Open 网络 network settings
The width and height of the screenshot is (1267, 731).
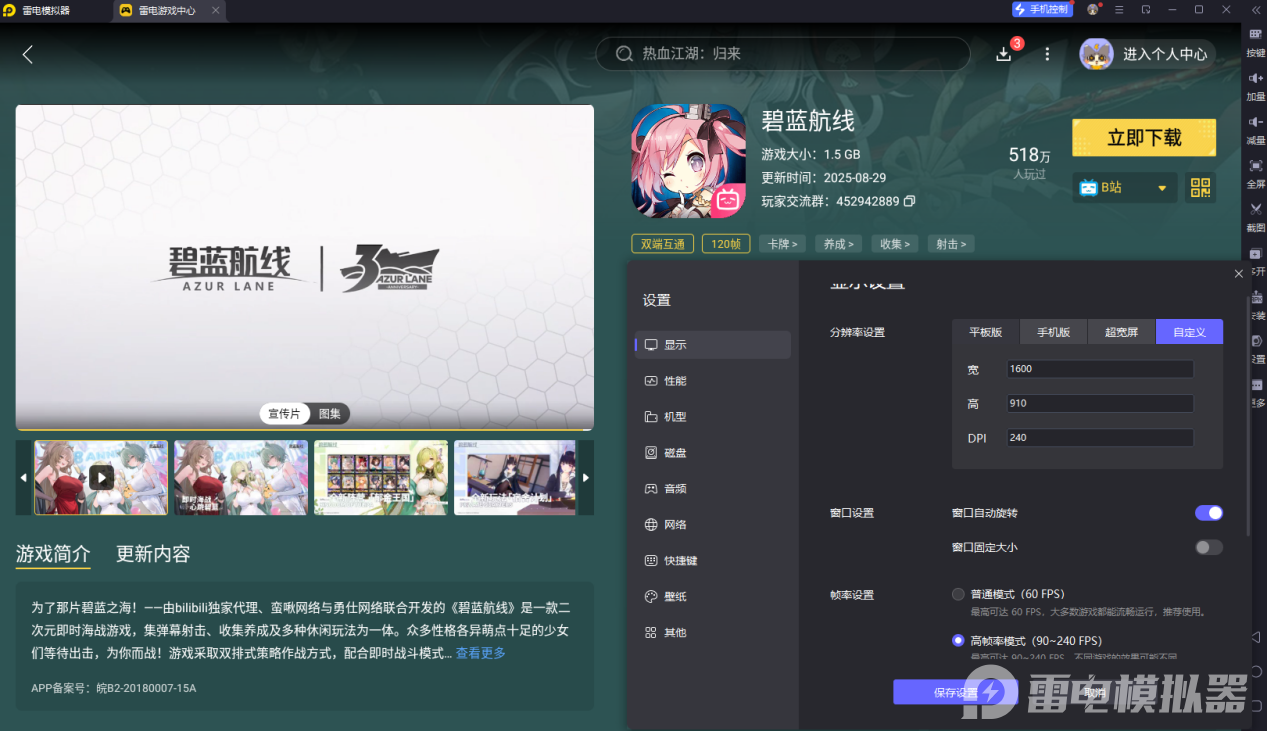pos(713,525)
